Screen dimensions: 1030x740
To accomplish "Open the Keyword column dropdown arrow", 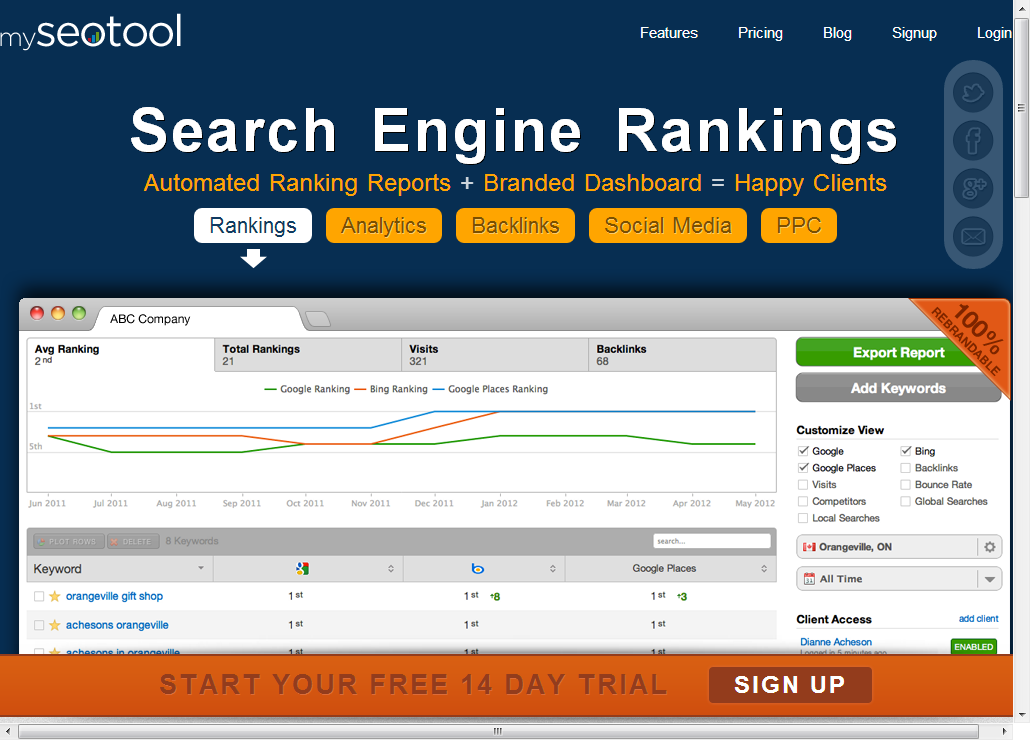I will (200, 569).
